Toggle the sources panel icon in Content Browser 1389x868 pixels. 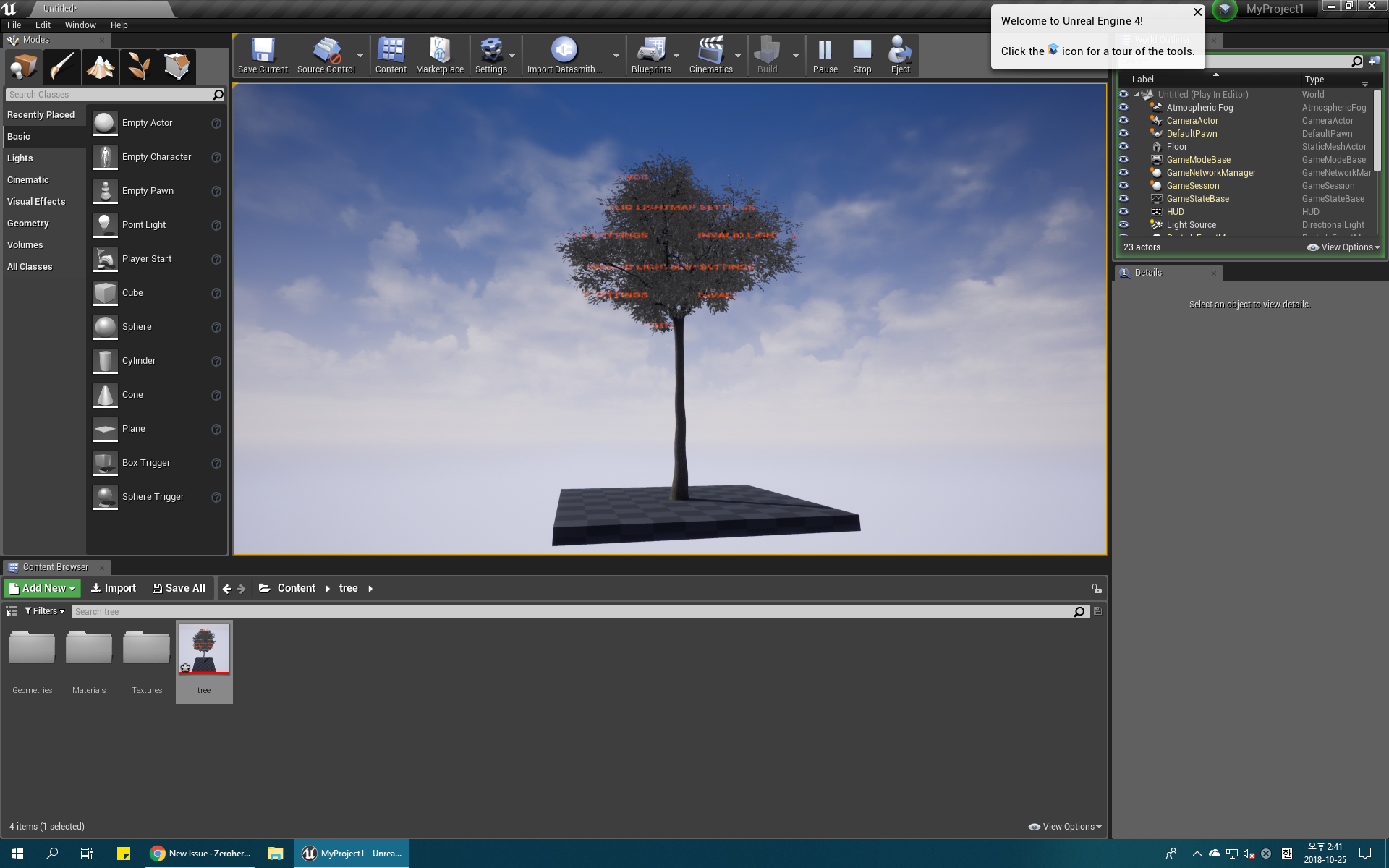coord(12,611)
